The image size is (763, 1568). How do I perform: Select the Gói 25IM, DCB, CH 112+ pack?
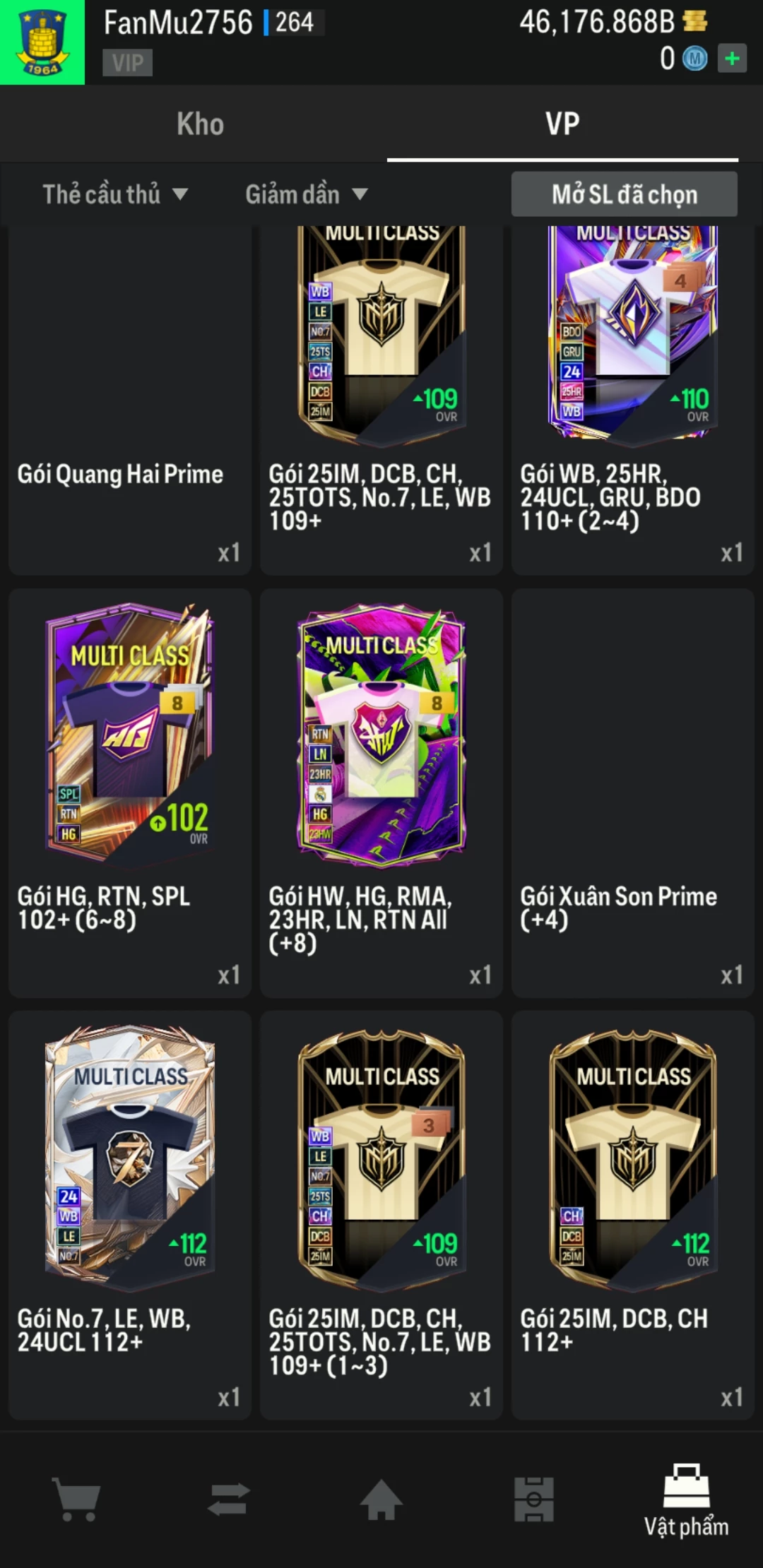[x=633, y=1215]
